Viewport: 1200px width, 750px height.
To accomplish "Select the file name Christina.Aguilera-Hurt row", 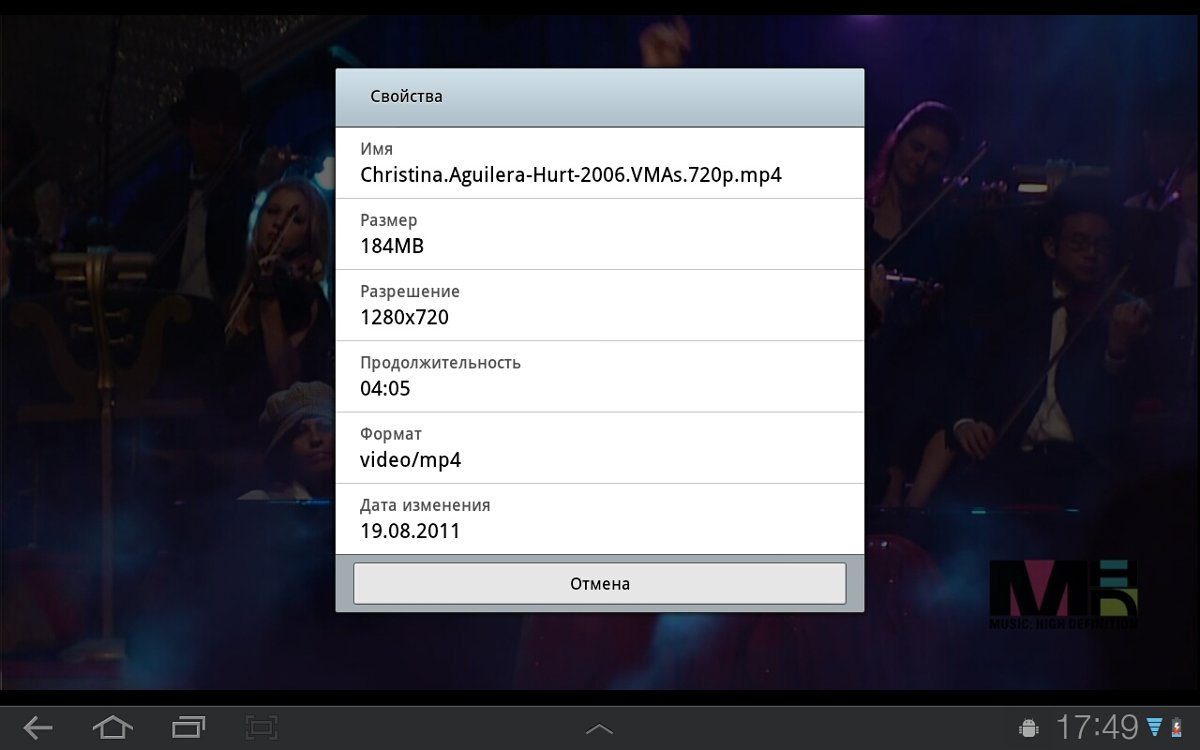I will 599,163.
